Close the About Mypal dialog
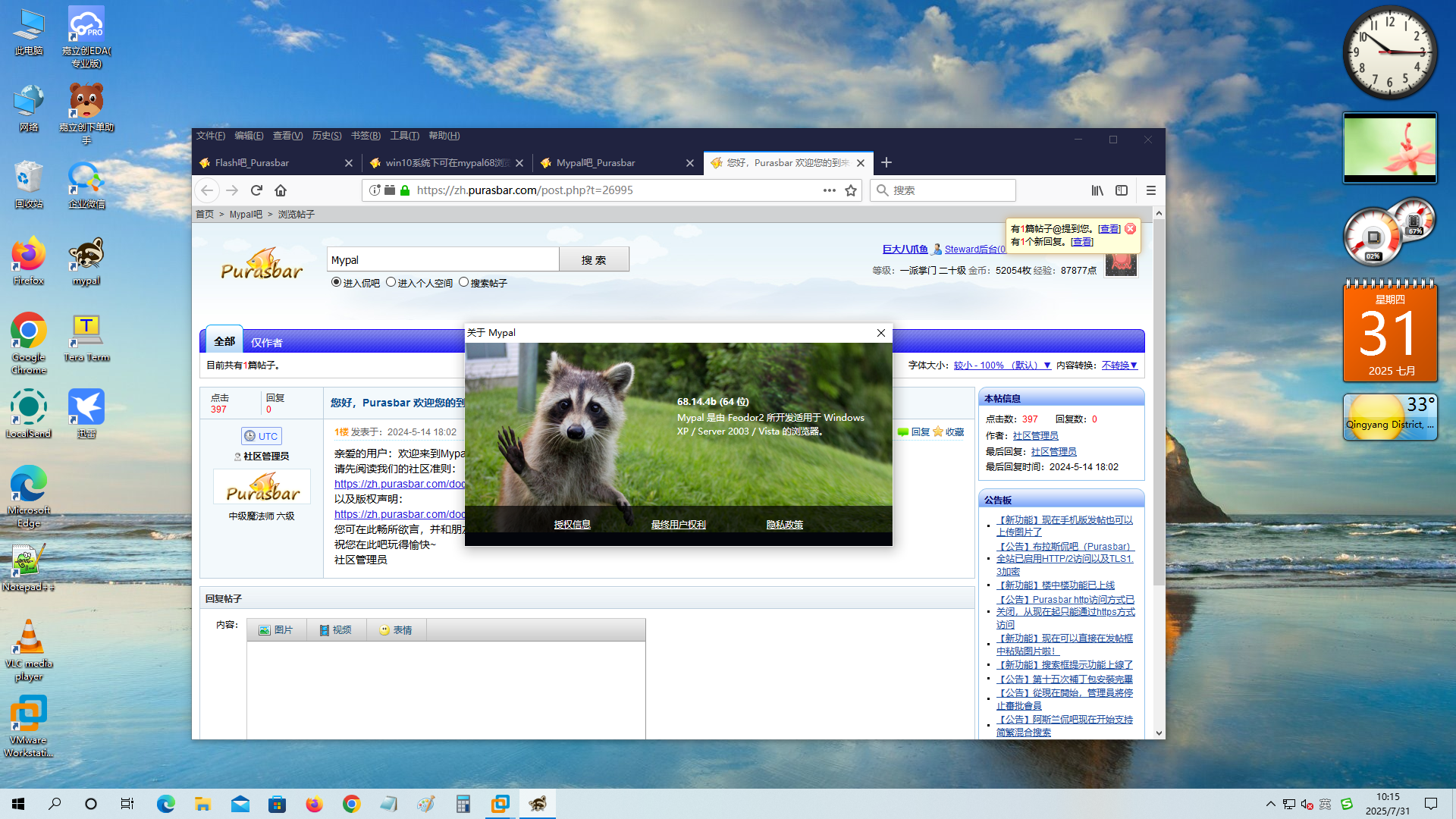 point(880,333)
